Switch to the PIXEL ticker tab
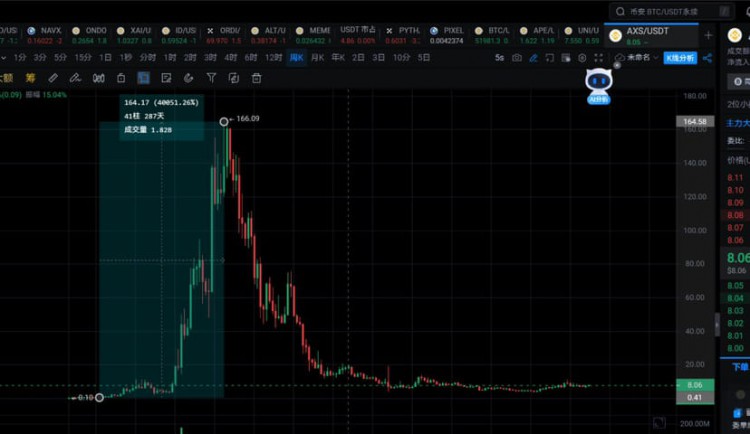Viewport: 750px width, 434px height. point(447,35)
